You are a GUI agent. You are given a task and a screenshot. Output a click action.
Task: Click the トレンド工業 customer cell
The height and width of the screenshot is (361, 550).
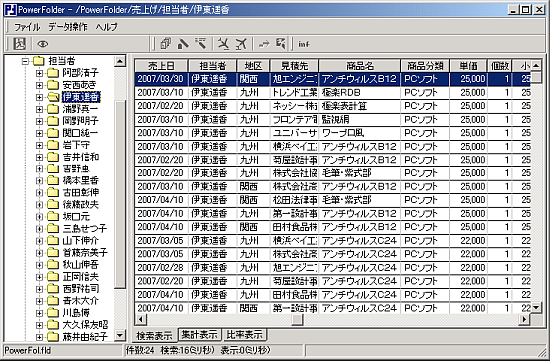tap(294, 93)
